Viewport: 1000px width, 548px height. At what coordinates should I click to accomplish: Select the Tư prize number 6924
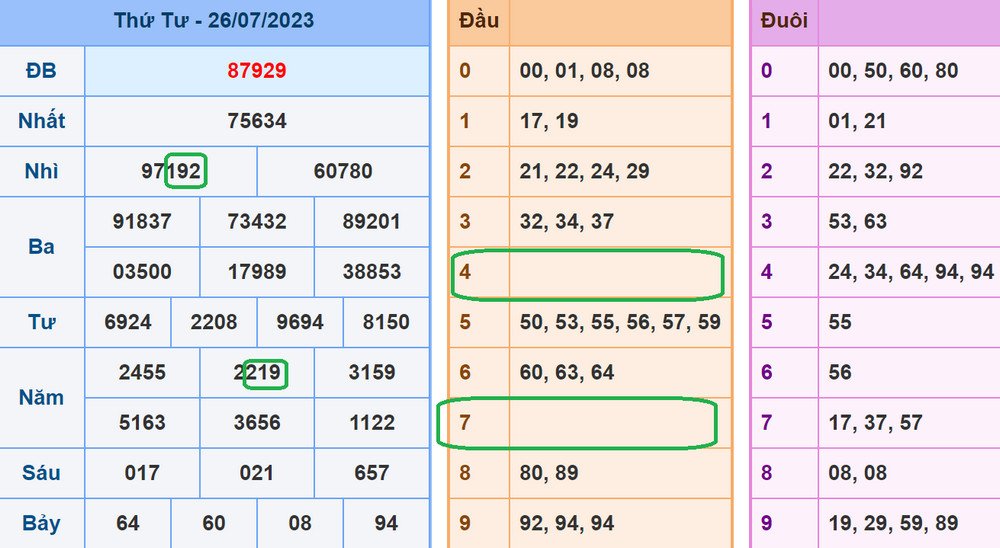pyautogui.click(x=128, y=322)
